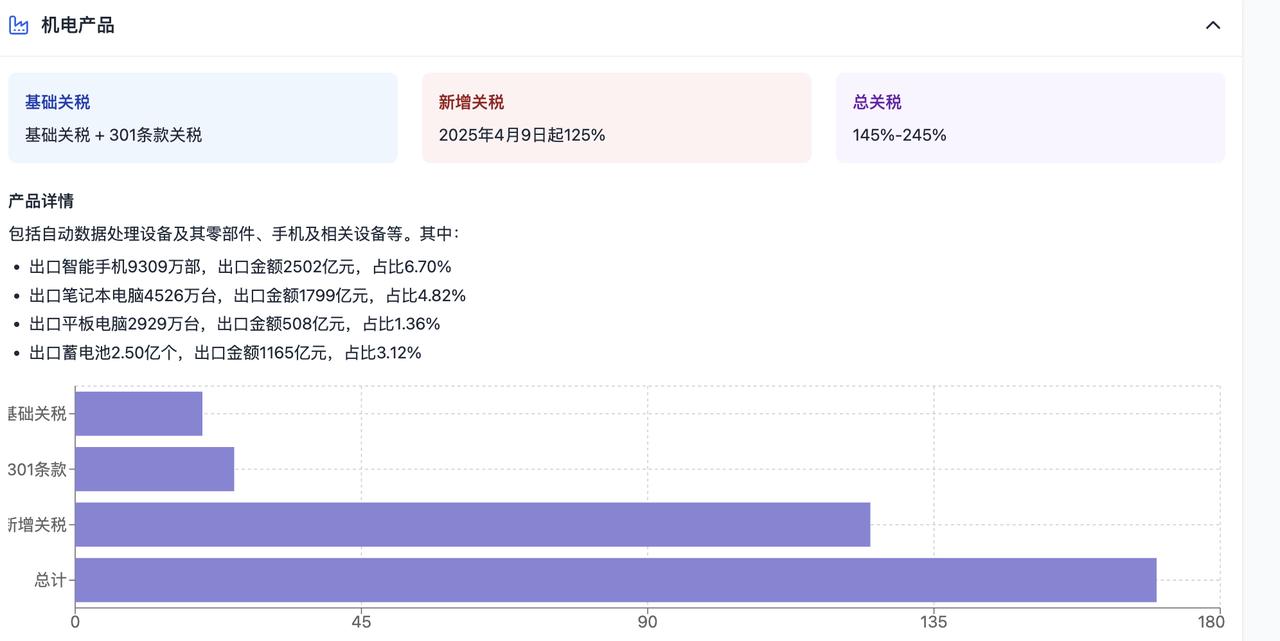Click the 新增关税 red heading

point(472,101)
